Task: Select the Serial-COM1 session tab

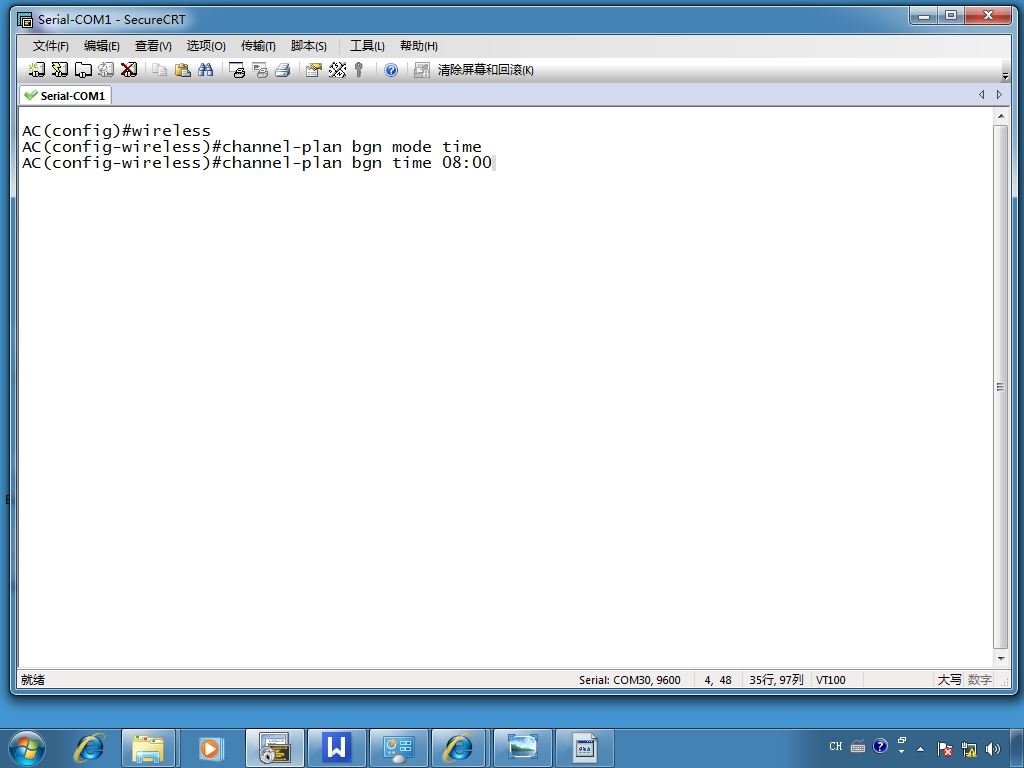Action: click(x=65, y=95)
